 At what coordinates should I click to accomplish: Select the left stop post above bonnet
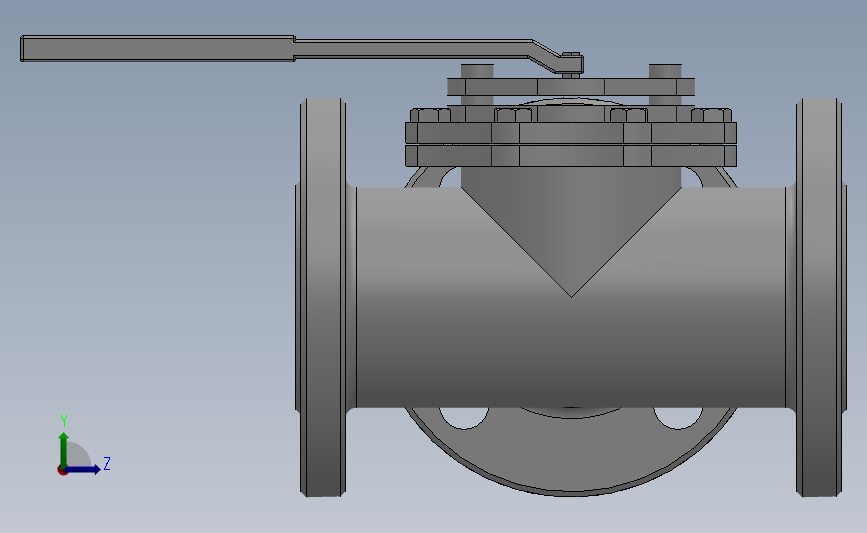tap(477, 71)
